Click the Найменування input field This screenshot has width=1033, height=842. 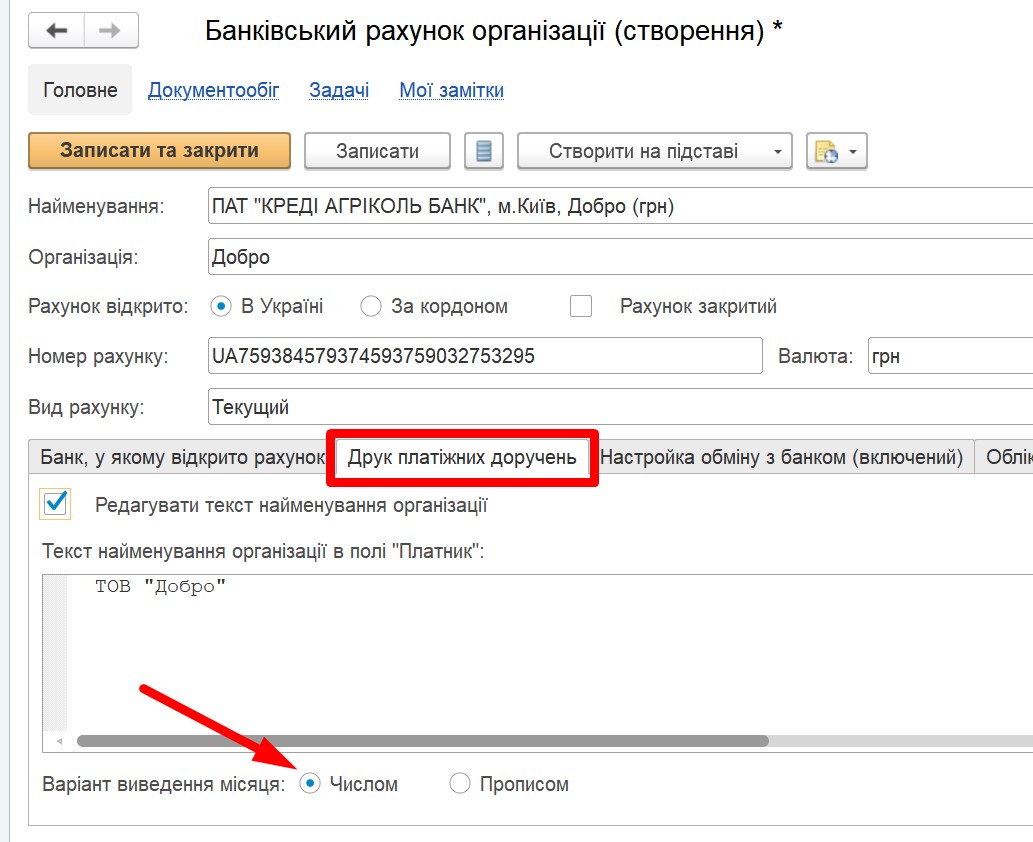click(621, 206)
